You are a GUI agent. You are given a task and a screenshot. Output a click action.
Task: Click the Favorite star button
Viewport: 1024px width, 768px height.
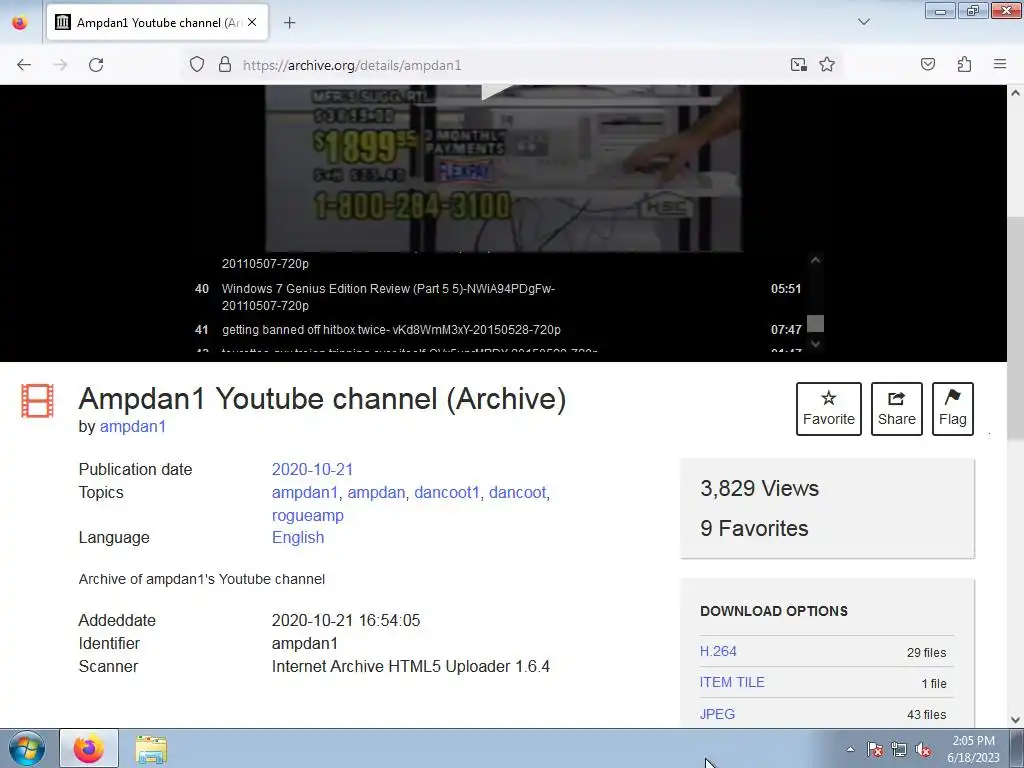(829, 409)
